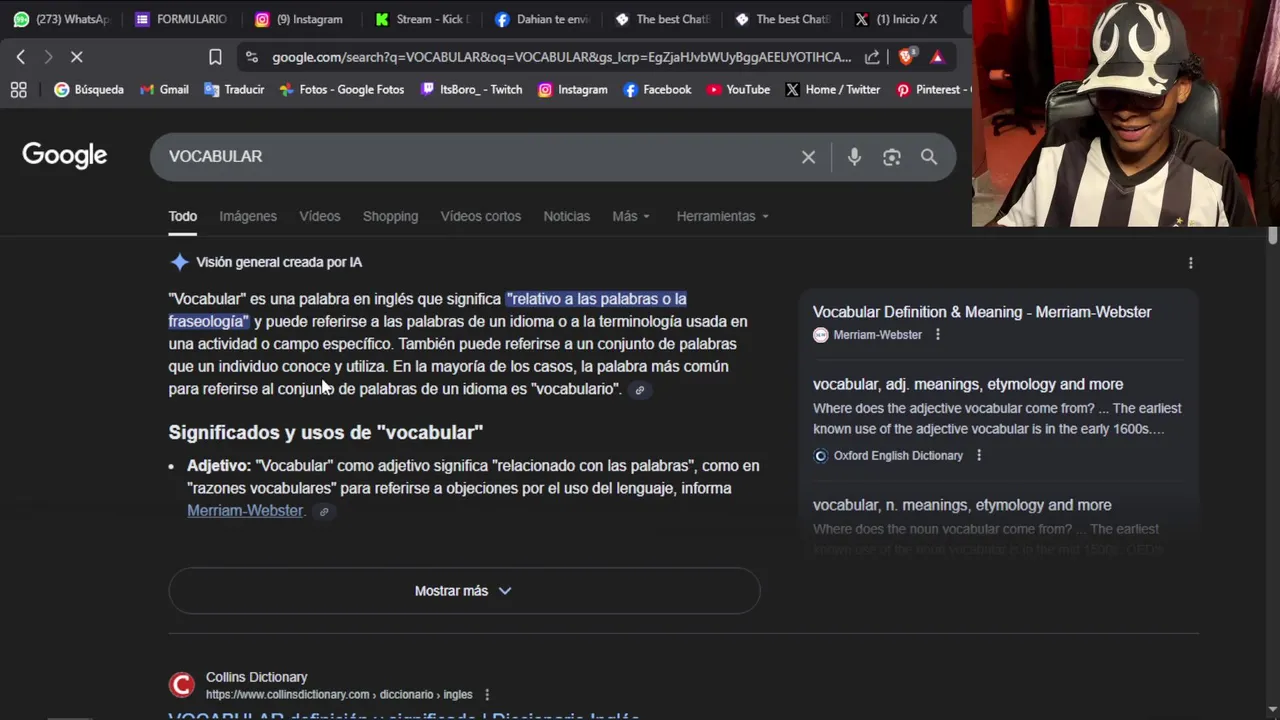The height and width of the screenshot is (720, 1280).
Task: Switch to the Instagram browser tab
Action: click(x=302, y=19)
